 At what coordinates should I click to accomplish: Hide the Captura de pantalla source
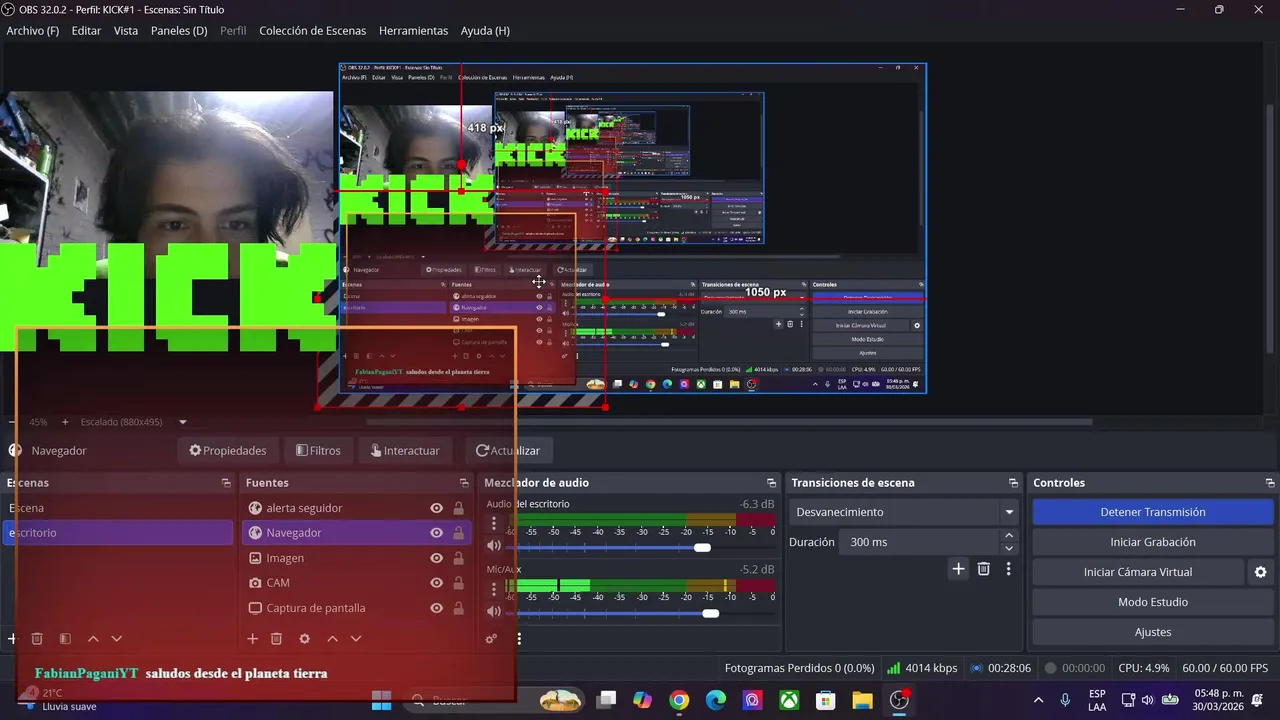coord(436,608)
